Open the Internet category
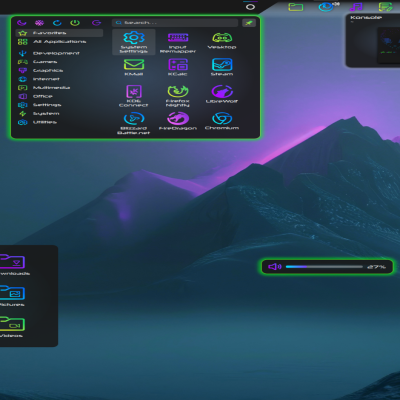400x400 pixels. (59, 79)
